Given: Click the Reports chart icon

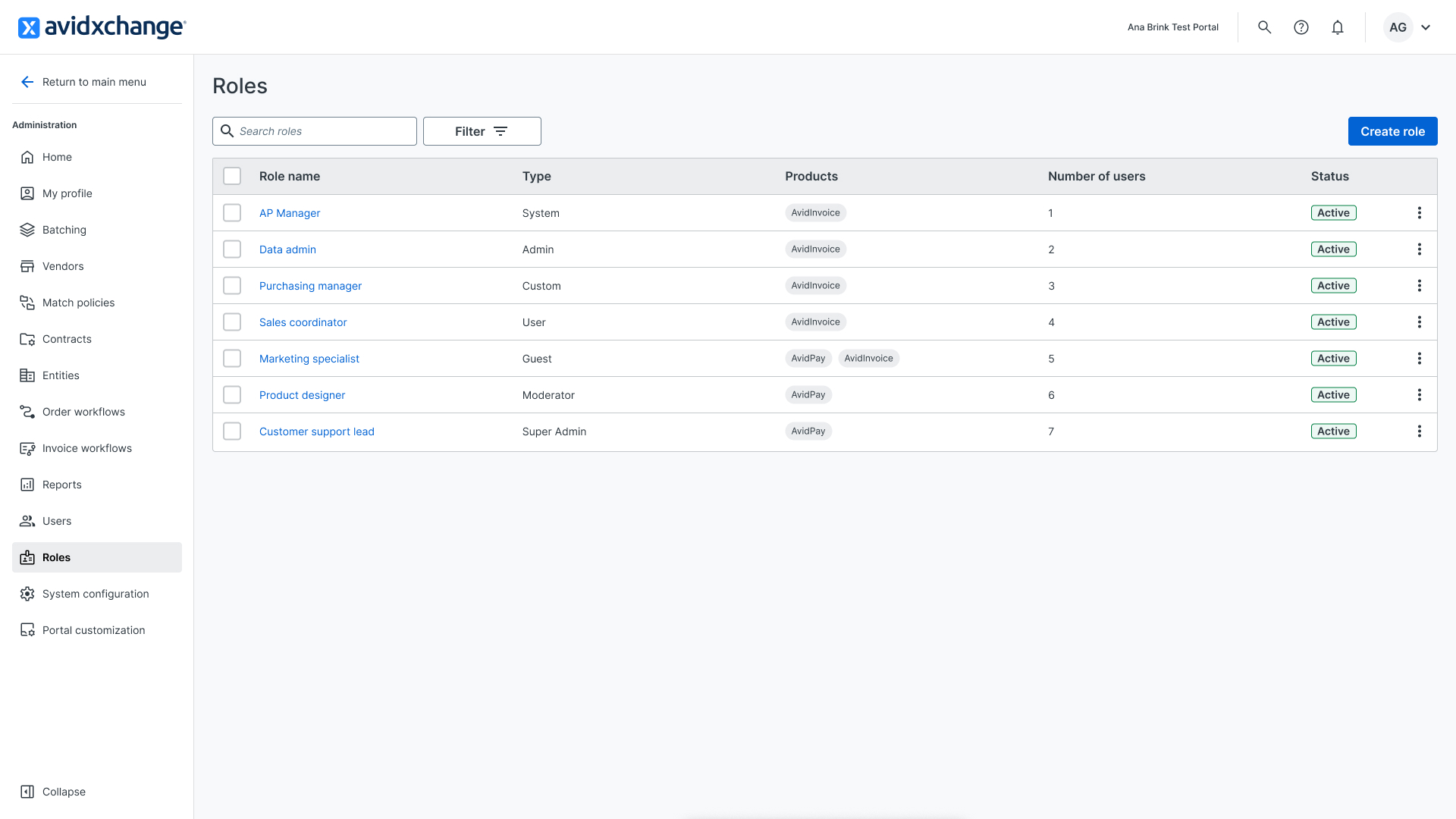Looking at the screenshot, I should (27, 485).
